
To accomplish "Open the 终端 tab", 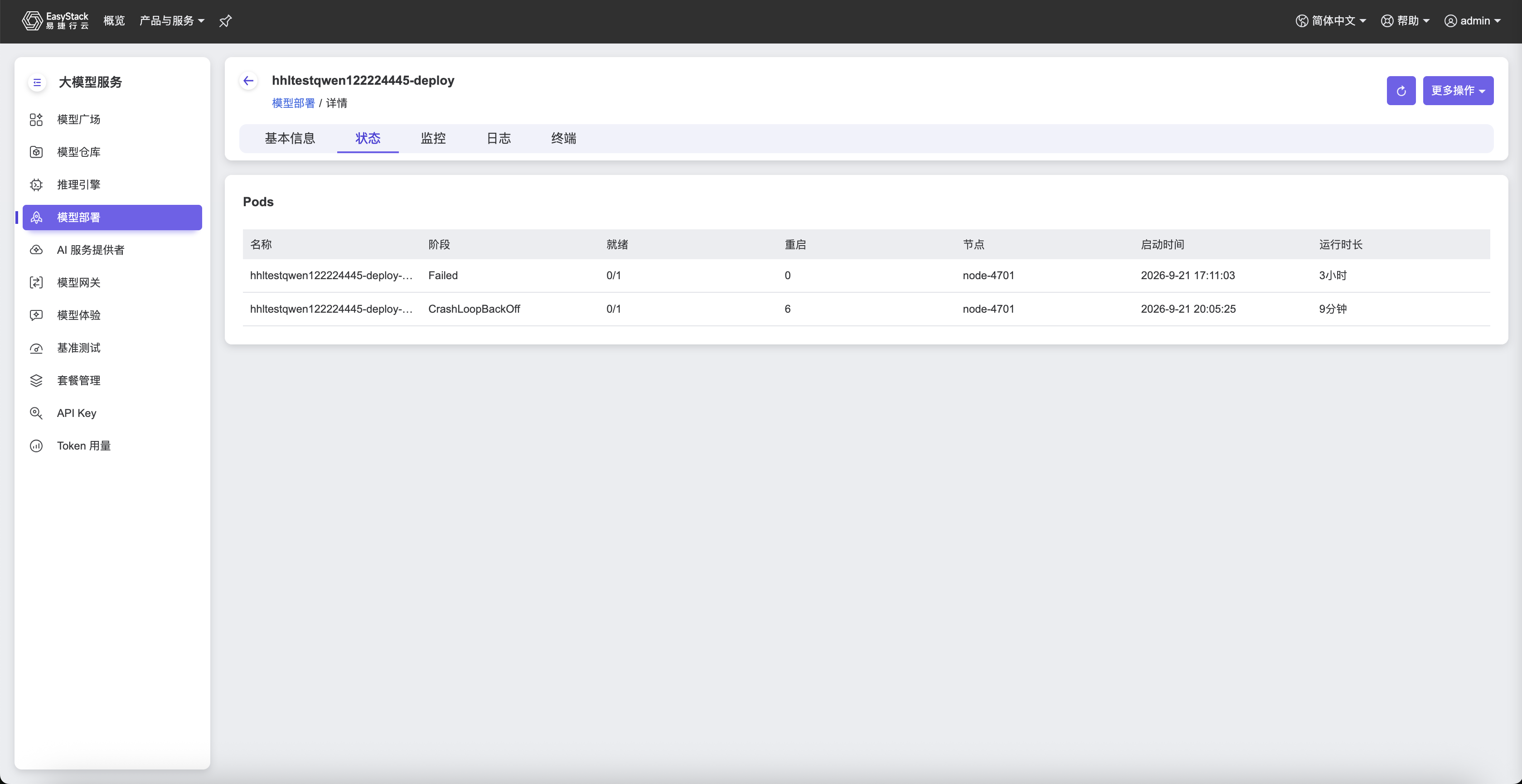I will [564, 138].
